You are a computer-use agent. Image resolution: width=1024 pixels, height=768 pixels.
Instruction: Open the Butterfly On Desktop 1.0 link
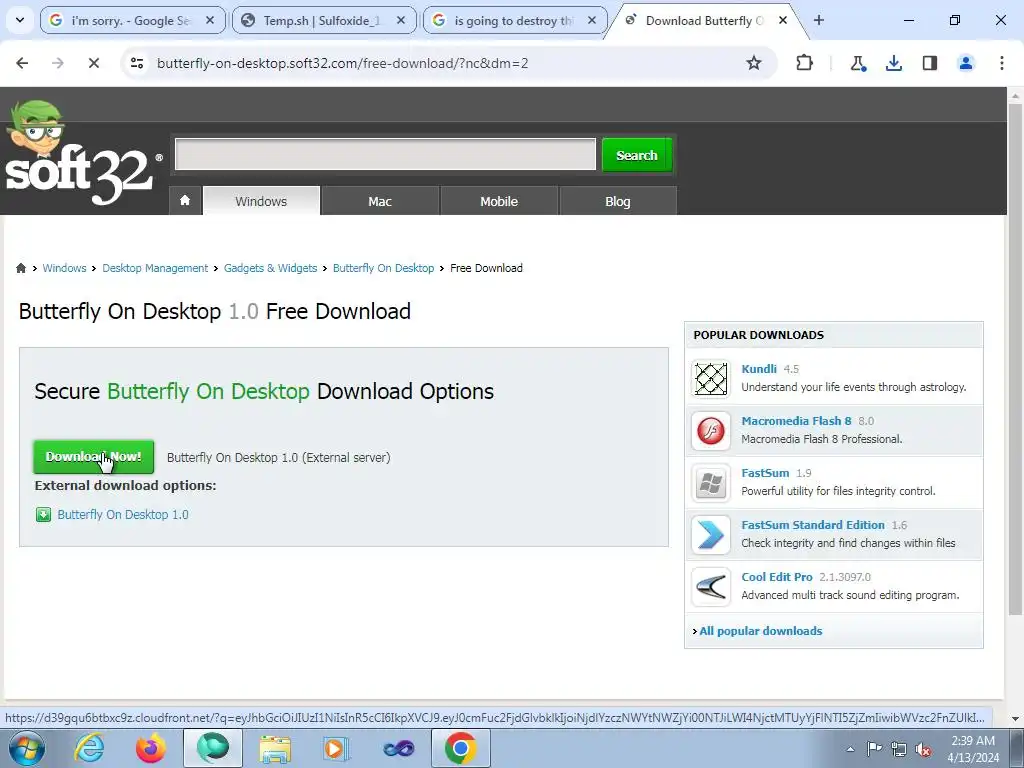click(x=123, y=515)
